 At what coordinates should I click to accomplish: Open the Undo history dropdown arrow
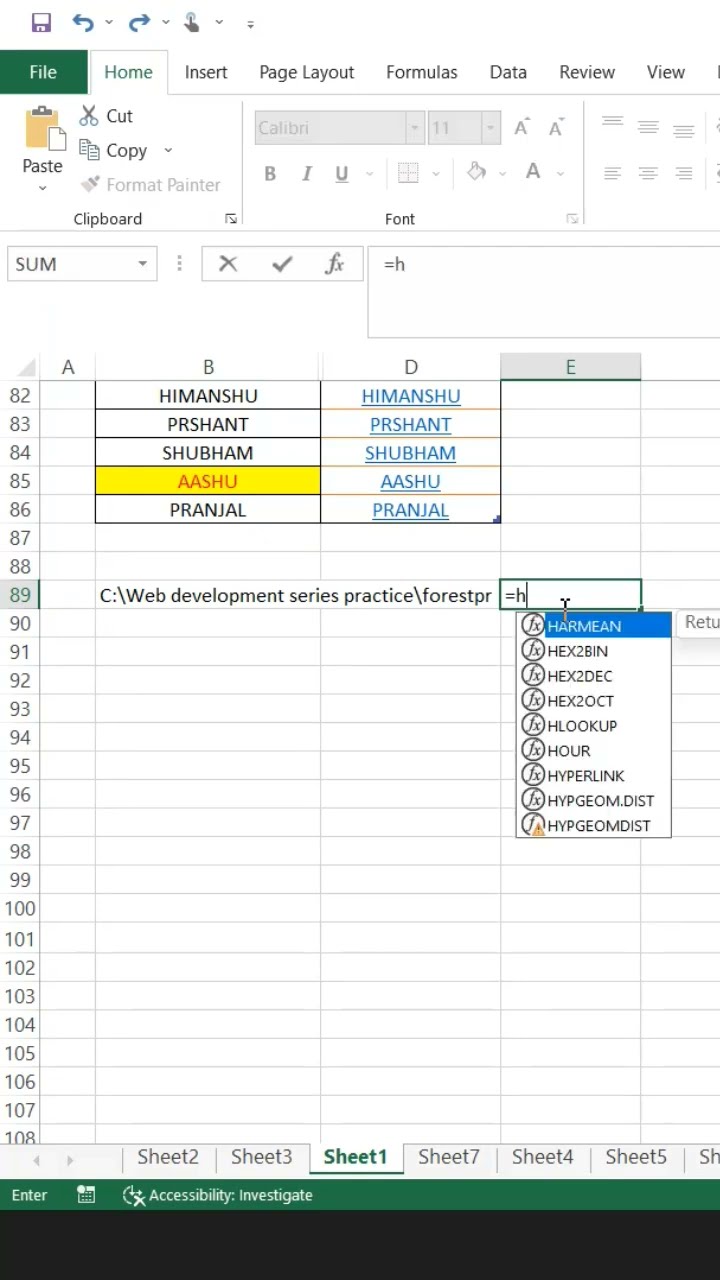[x=109, y=23]
